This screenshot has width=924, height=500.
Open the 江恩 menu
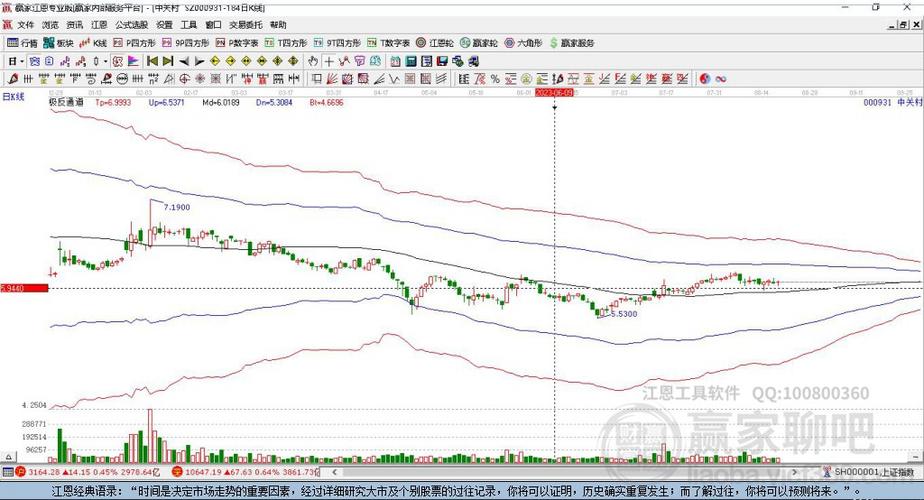(99, 25)
